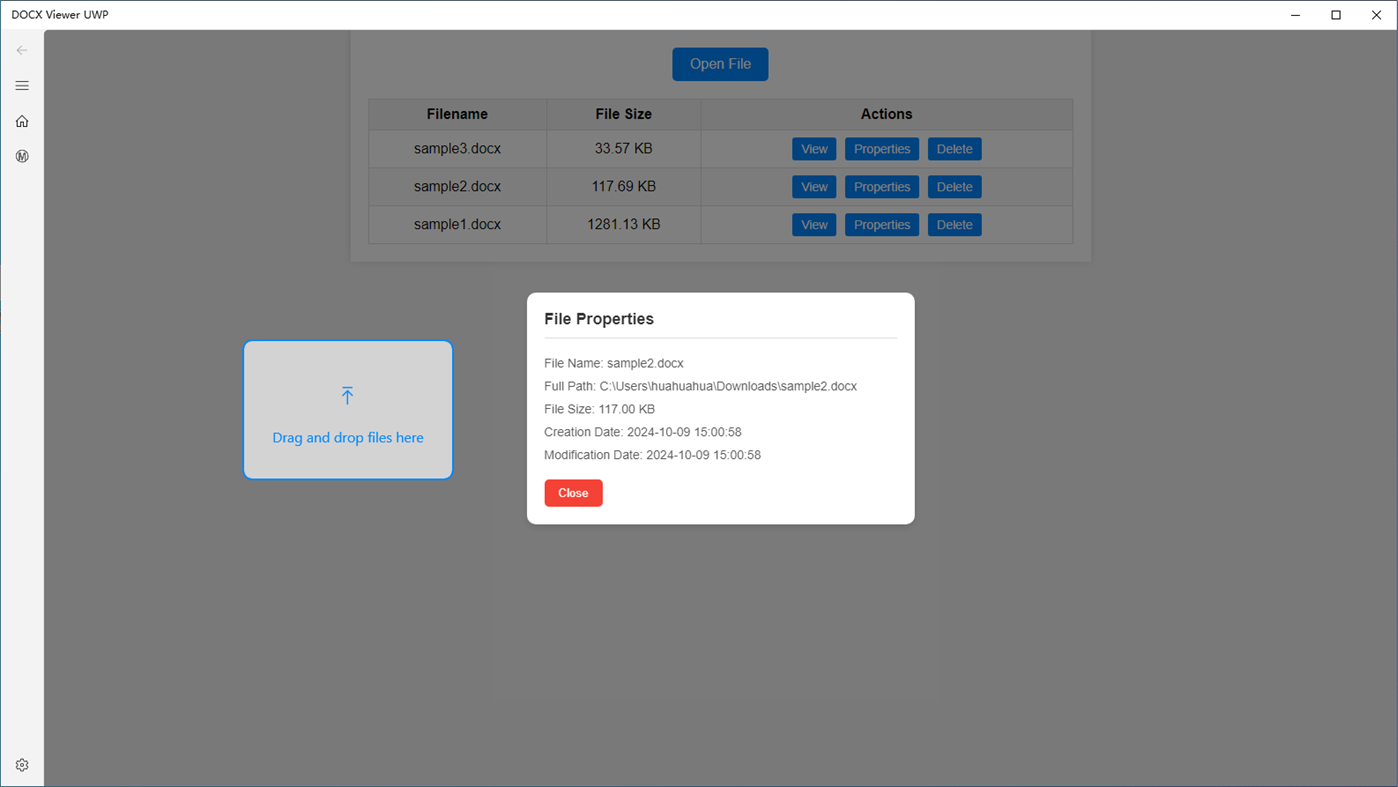This screenshot has height=787, width=1398.
Task: Delete sample3.docx
Action: (x=954, y=149)
